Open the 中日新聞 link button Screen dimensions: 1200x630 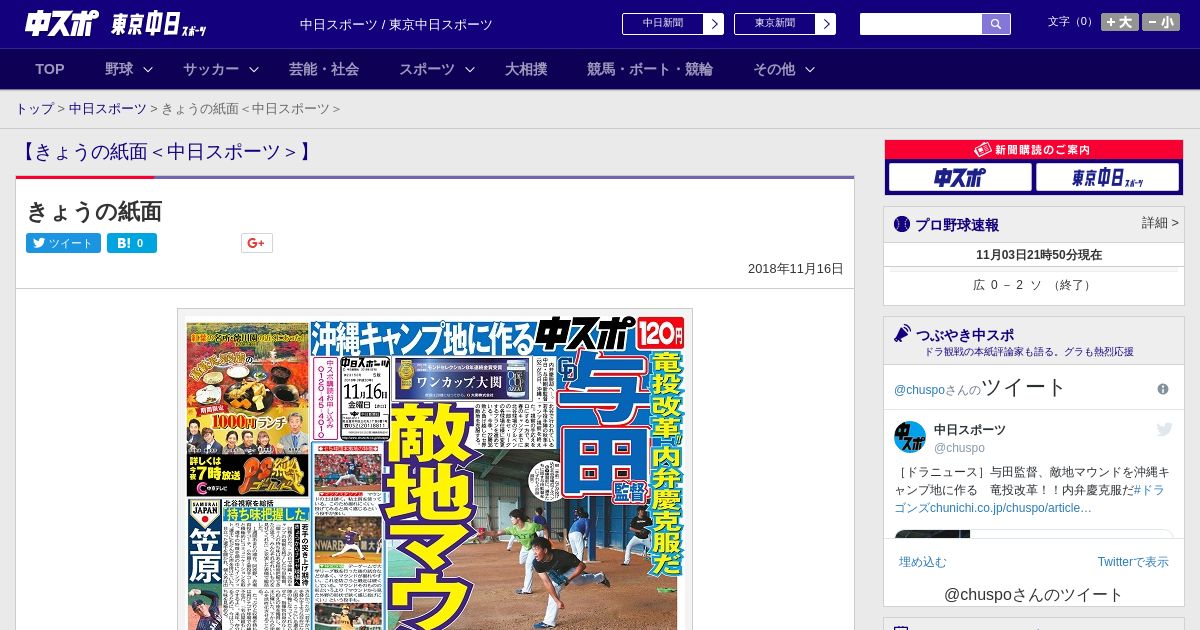tap(663, 24)
